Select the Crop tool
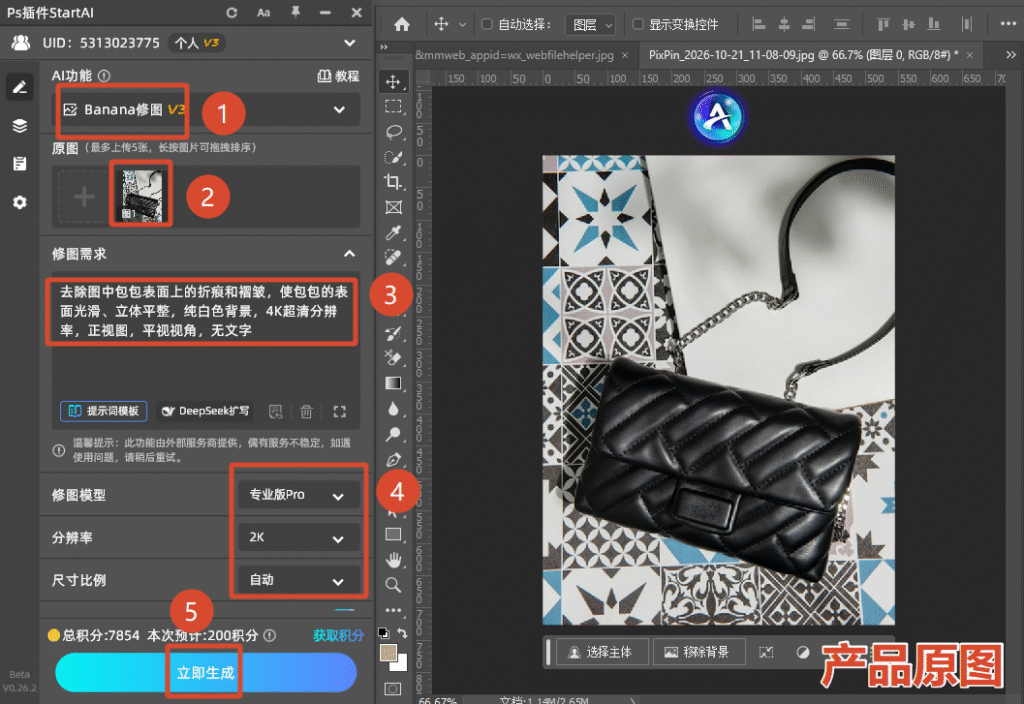Image resolution: width=1024 pixels, height=704 pixels. point(393,182)
